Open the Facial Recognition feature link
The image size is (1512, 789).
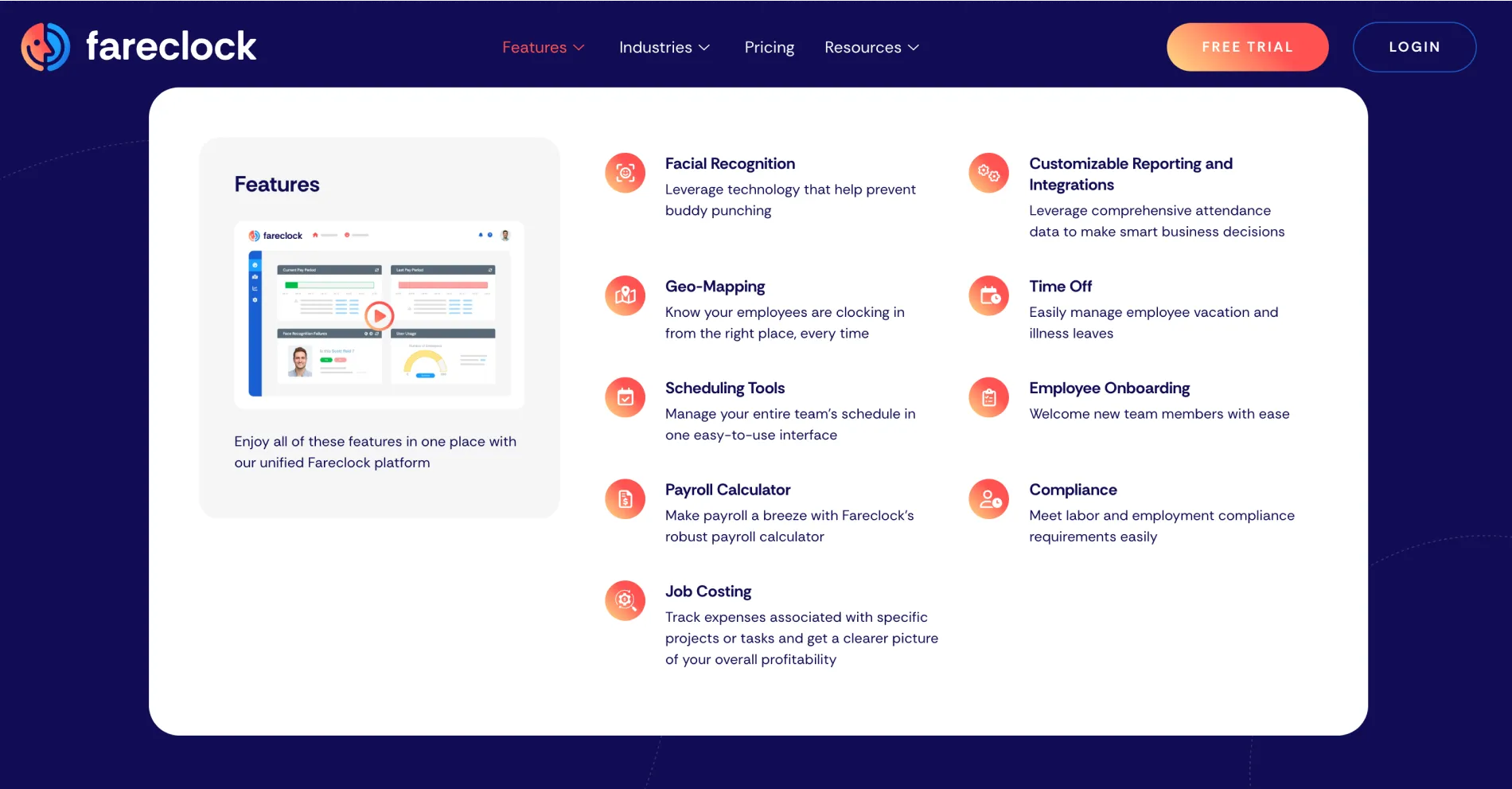coord(731,163)
